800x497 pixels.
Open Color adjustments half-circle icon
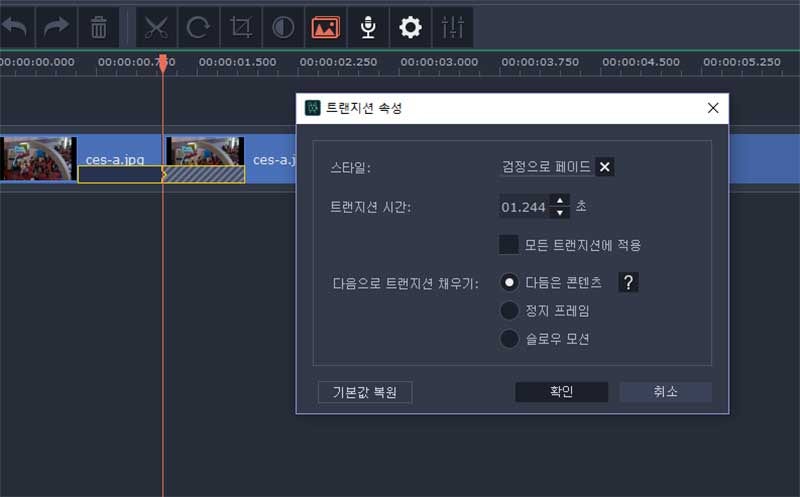coord(283,27)
